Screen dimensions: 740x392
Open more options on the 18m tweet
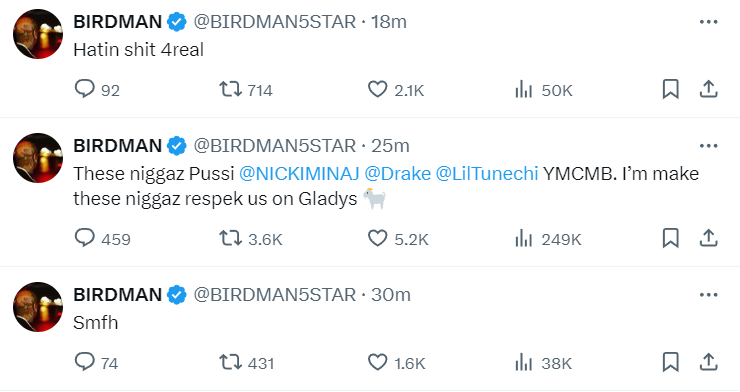pyautogui.click(x=708, y=22)
